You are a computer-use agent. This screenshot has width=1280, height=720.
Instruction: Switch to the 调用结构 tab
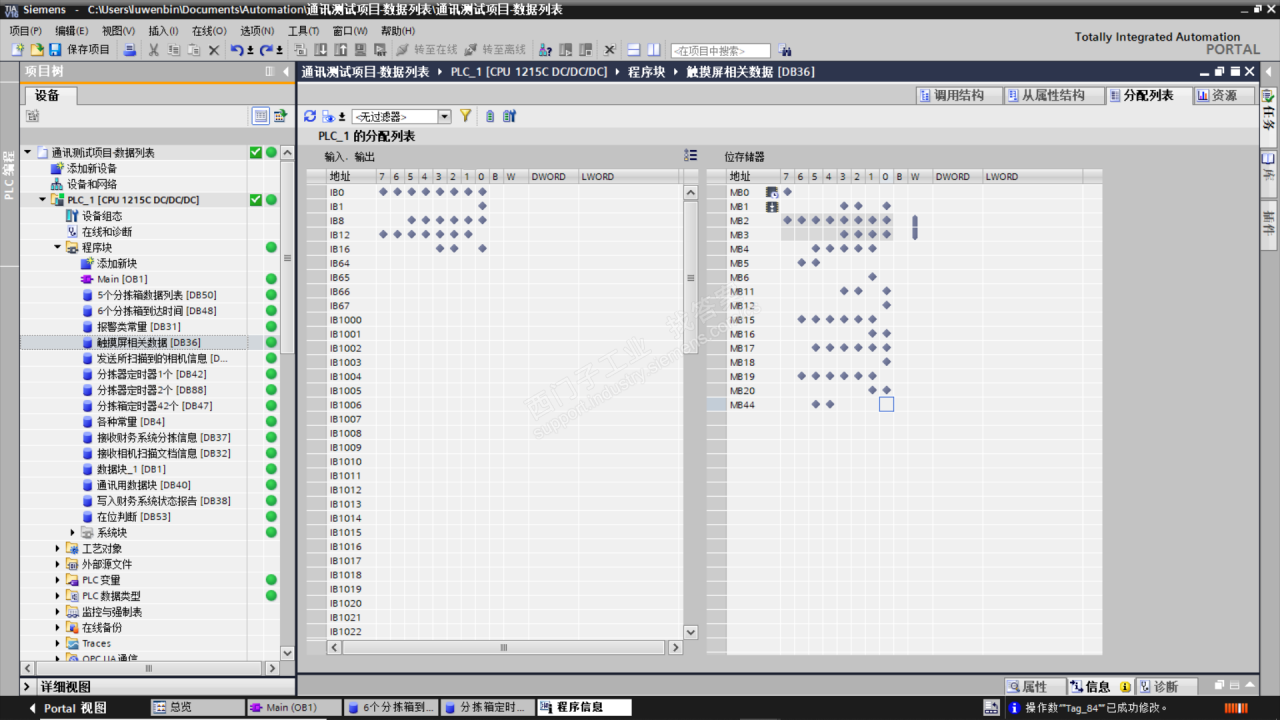click(x=959, y=96)
